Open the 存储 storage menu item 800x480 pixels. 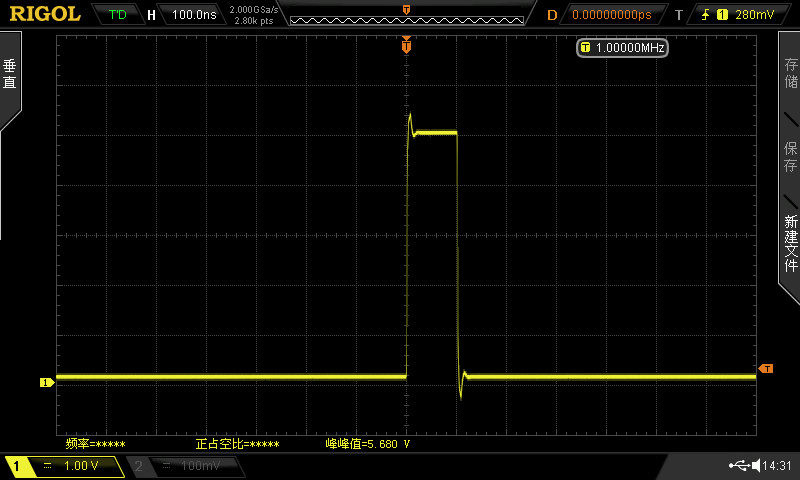point(791,72)
